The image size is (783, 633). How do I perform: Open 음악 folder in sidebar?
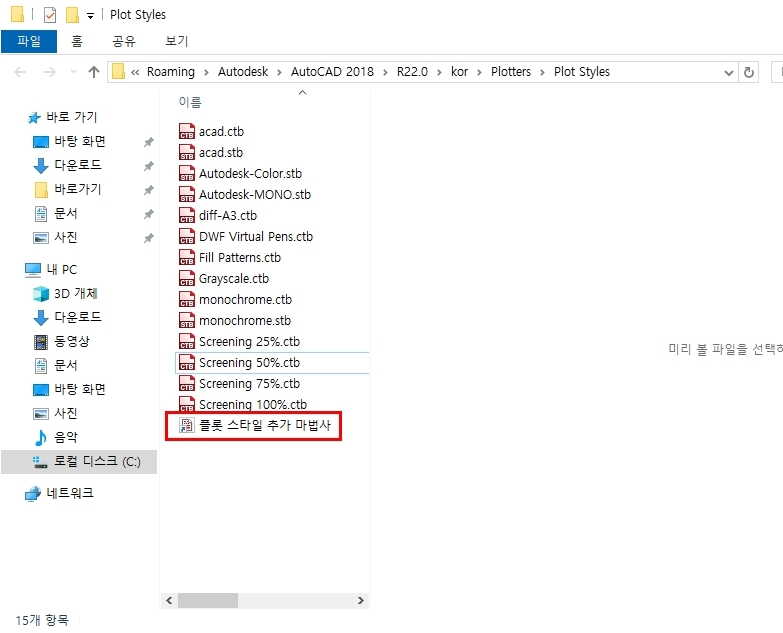55,437
